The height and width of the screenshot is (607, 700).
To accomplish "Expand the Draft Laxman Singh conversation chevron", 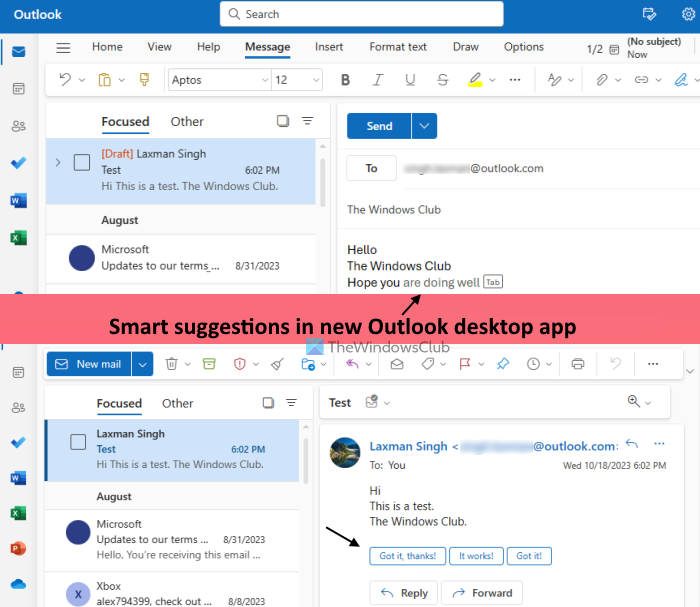I will pyautogui.click(x=58, y=162).
